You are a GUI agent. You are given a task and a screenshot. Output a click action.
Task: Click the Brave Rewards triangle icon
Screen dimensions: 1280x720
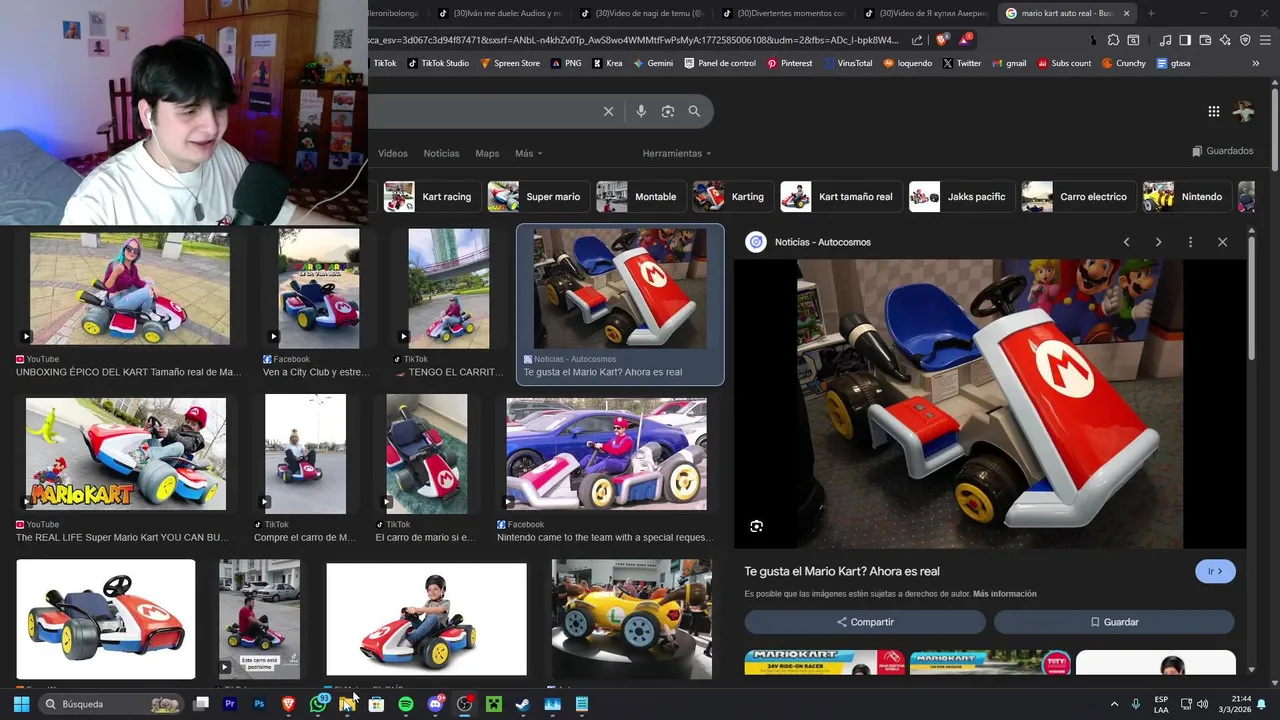965,40
